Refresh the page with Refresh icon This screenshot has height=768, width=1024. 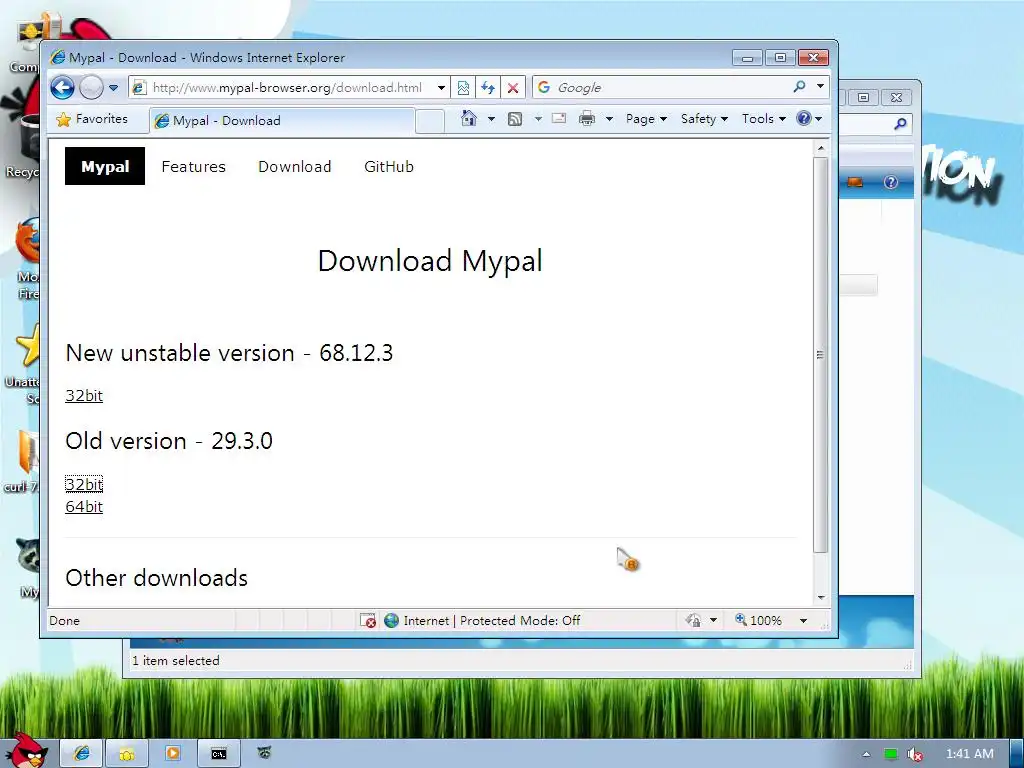488,87
